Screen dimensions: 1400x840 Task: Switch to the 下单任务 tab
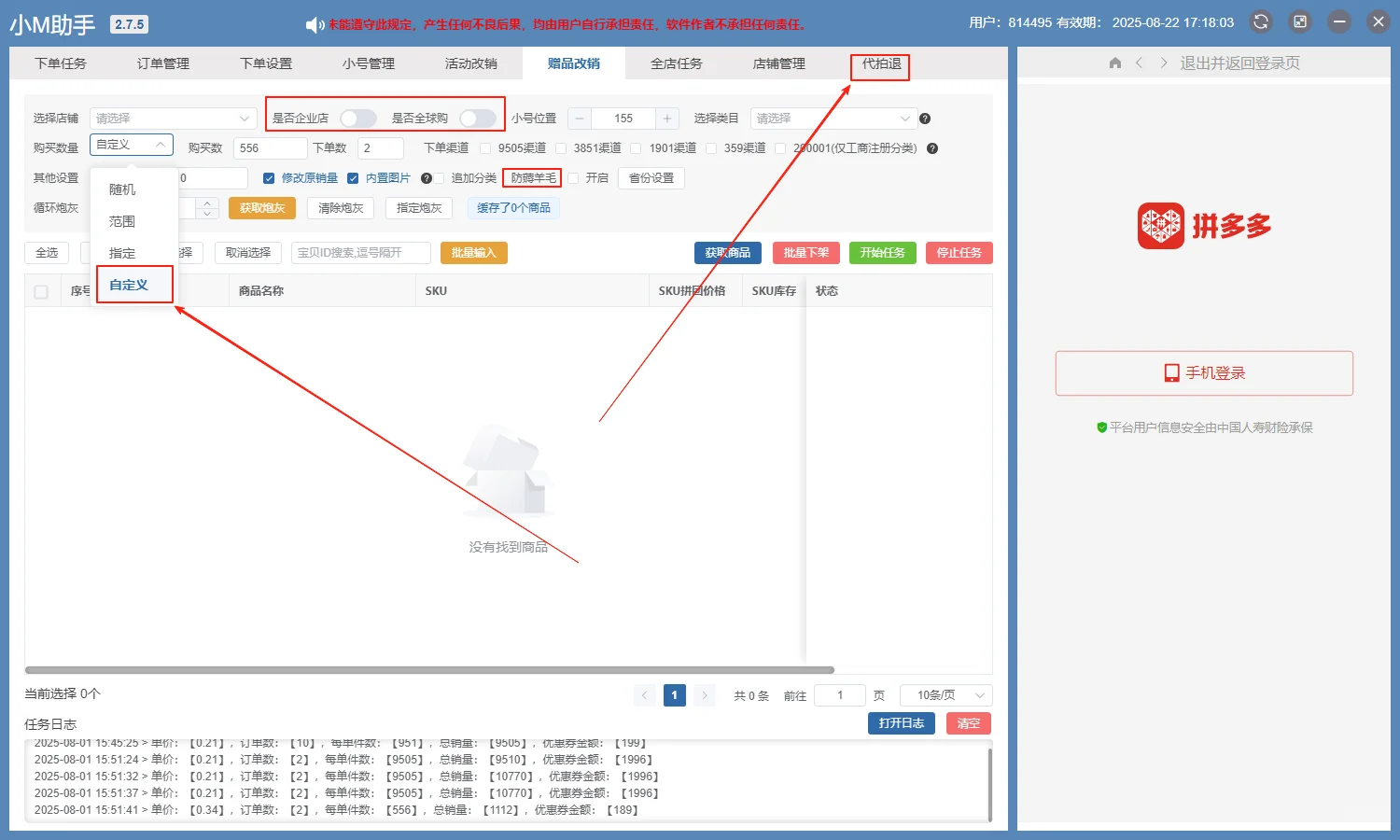click(61, 63)
